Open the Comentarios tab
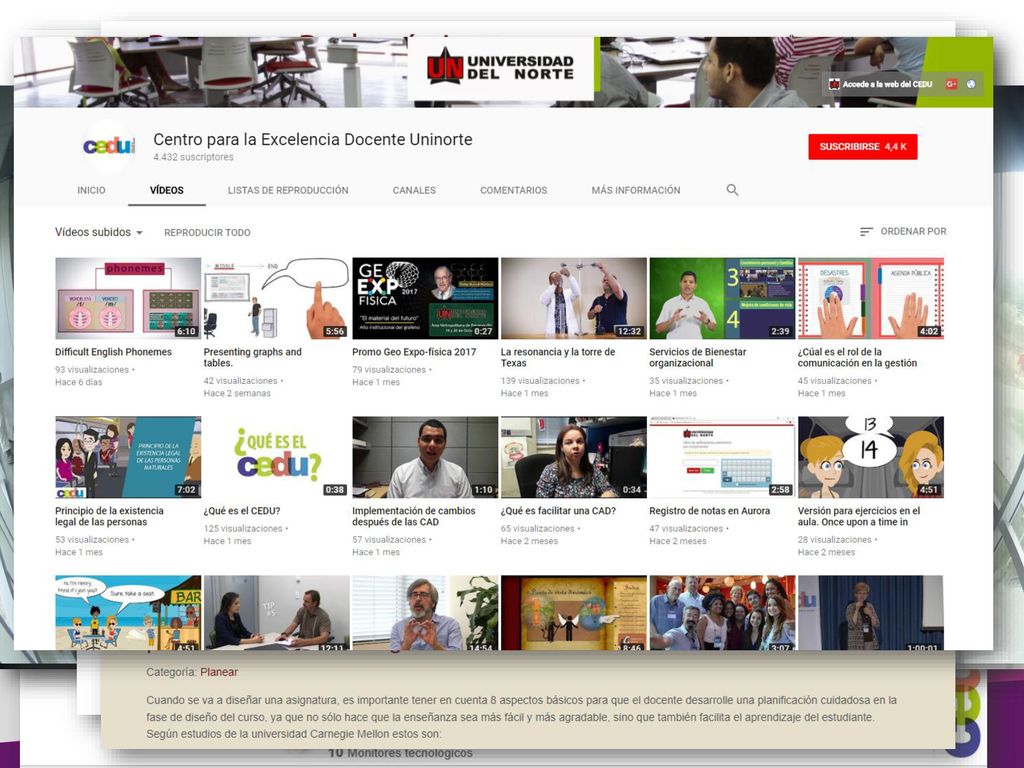1024x768 pixels. (x=513, y=190)
